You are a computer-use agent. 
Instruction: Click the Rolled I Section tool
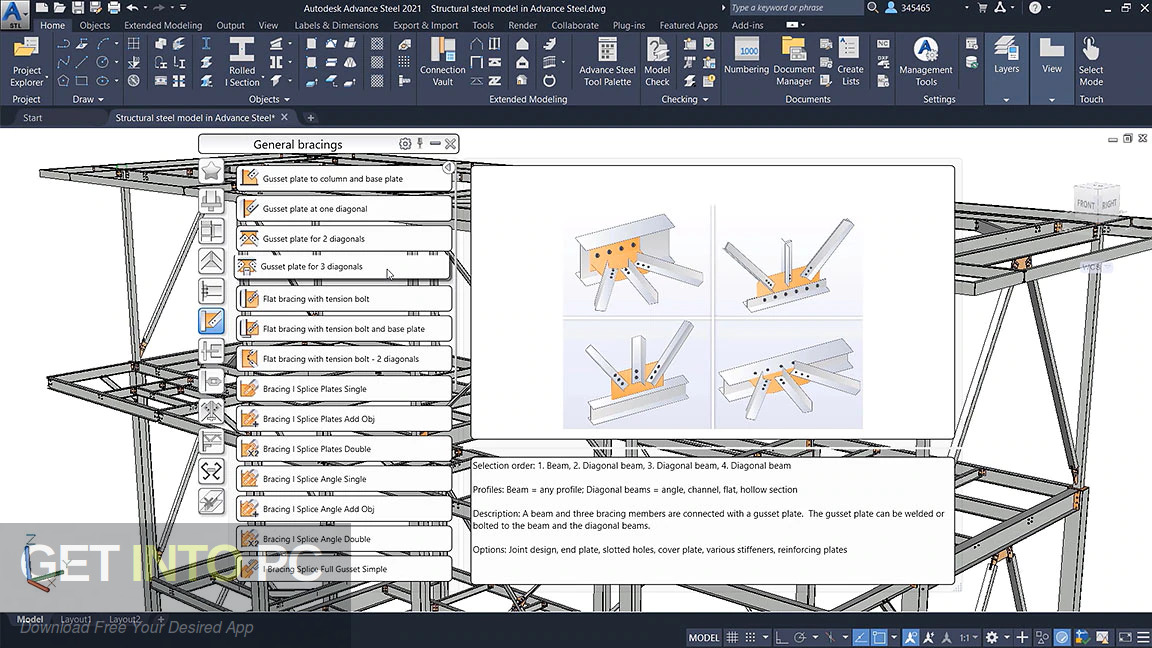[242, 62]
